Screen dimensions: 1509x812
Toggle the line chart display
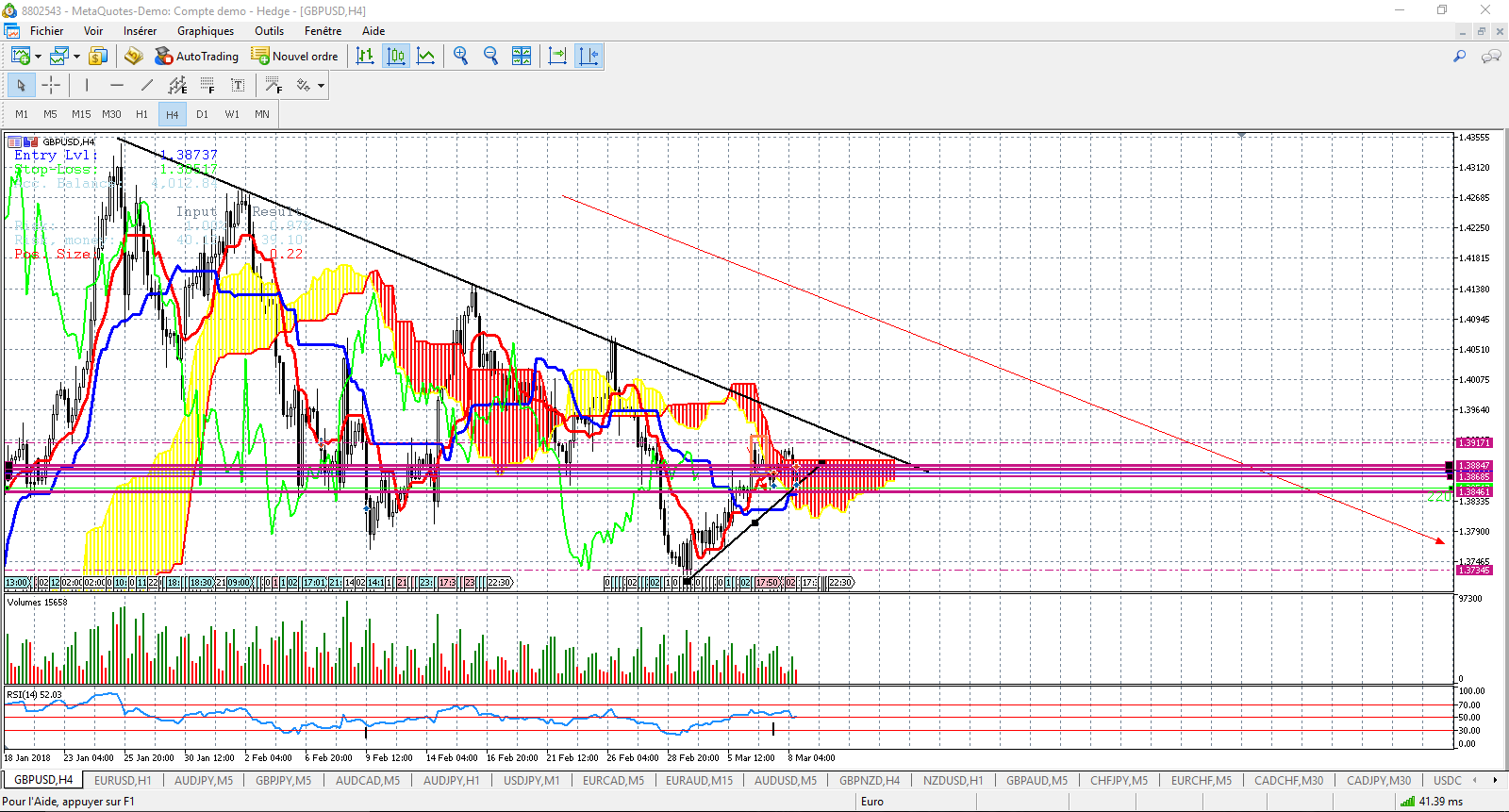(426, 56)
